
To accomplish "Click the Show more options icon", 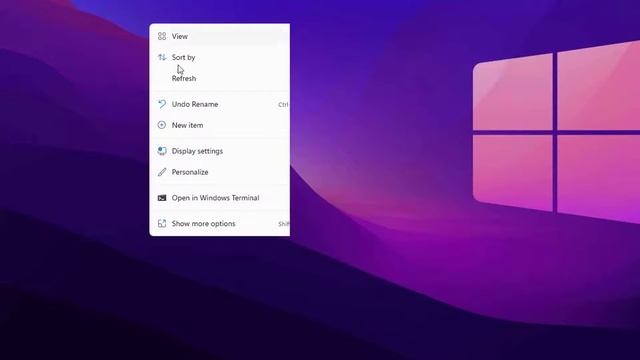I will (162, 224).
